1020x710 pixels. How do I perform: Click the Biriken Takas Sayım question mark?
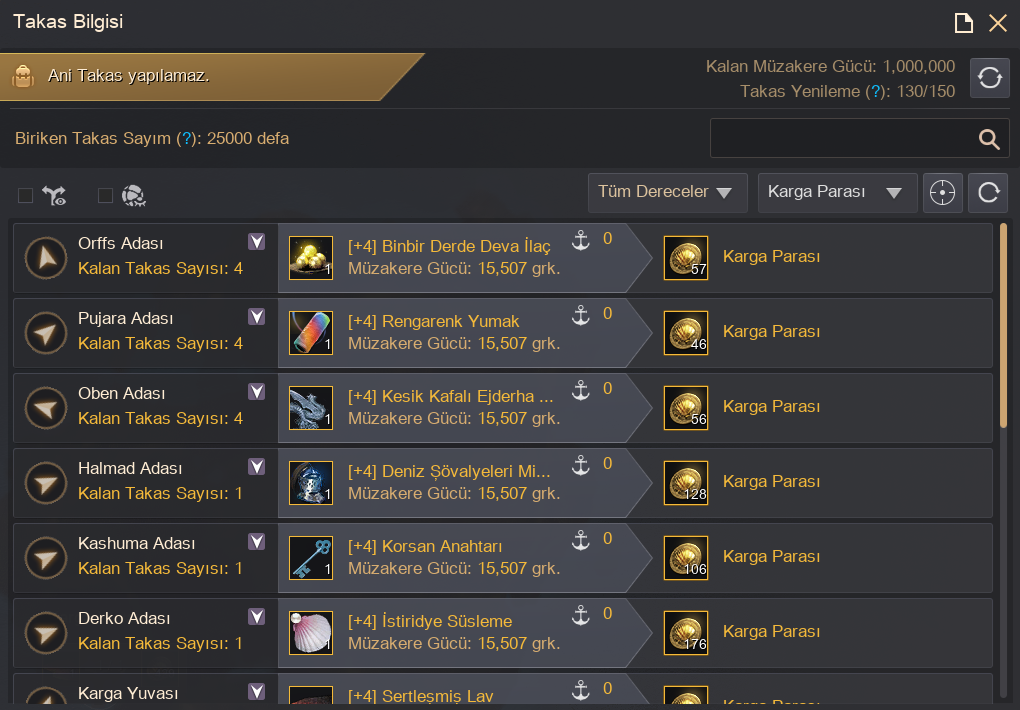tap(185, 139)
